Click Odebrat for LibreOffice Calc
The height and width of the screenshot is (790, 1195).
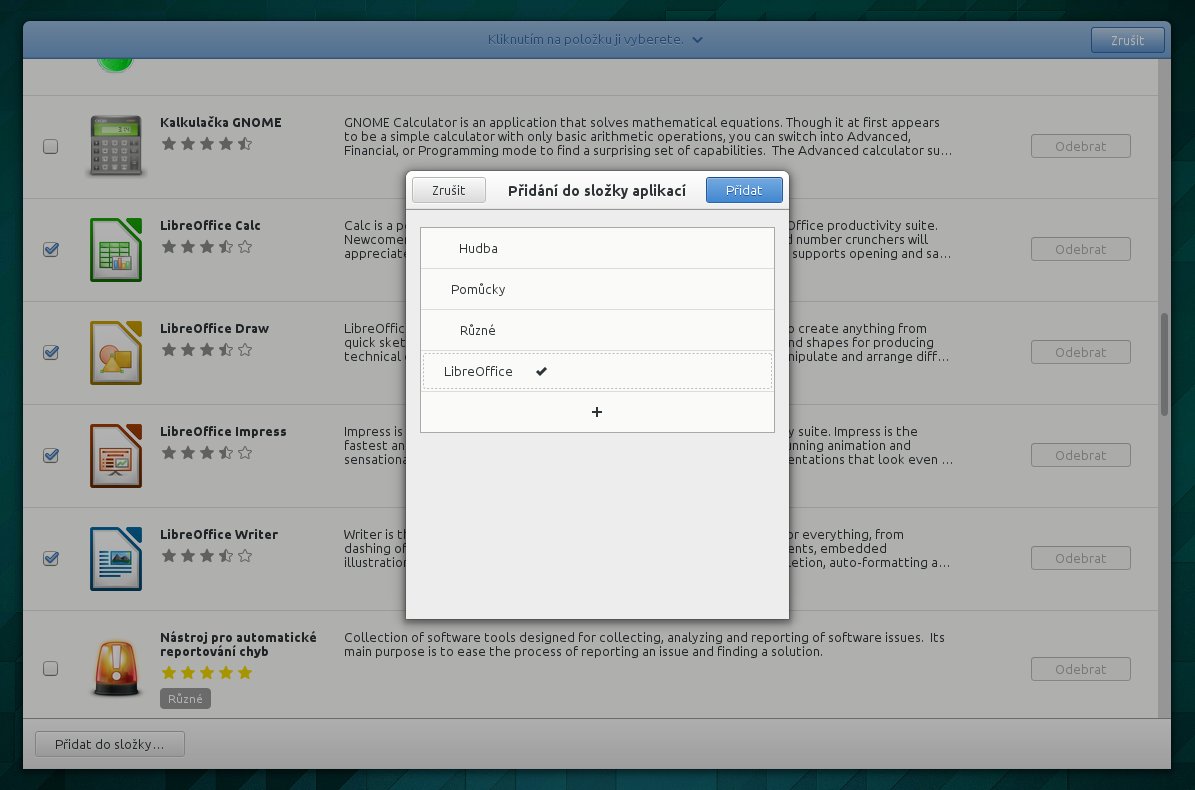[x=1081, y=249]
